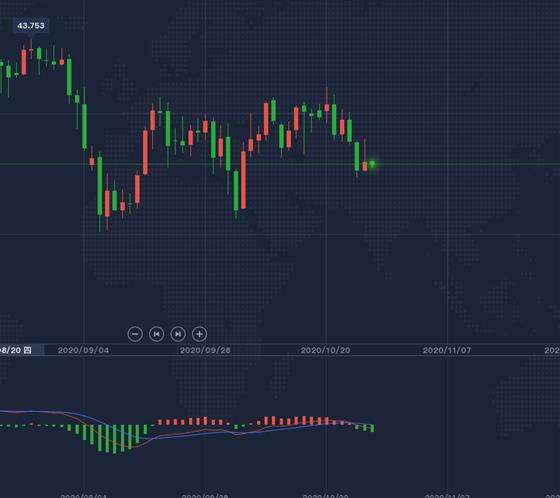Click the long green candle at early September low

click(100, 186)
